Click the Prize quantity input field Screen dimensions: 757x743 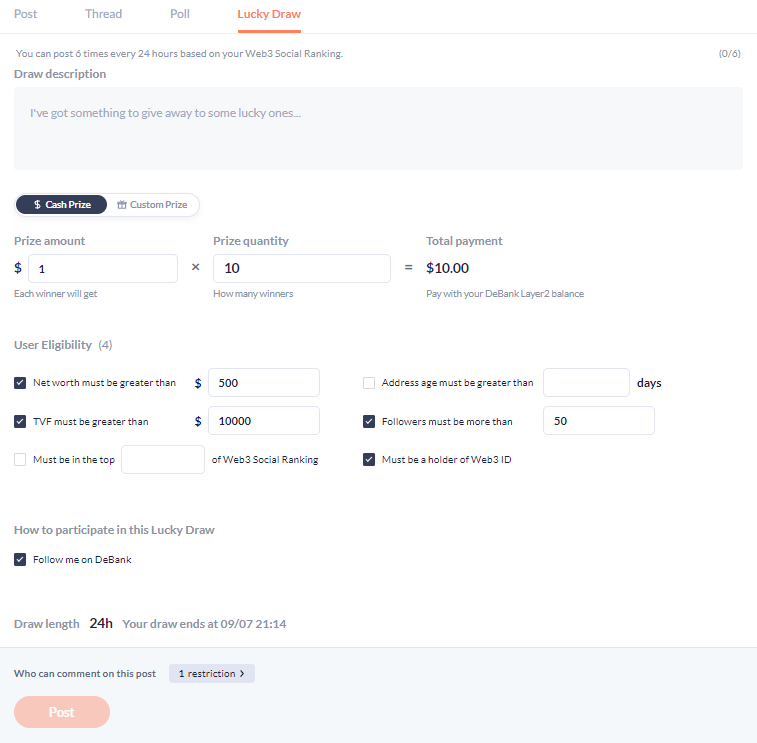301,268
